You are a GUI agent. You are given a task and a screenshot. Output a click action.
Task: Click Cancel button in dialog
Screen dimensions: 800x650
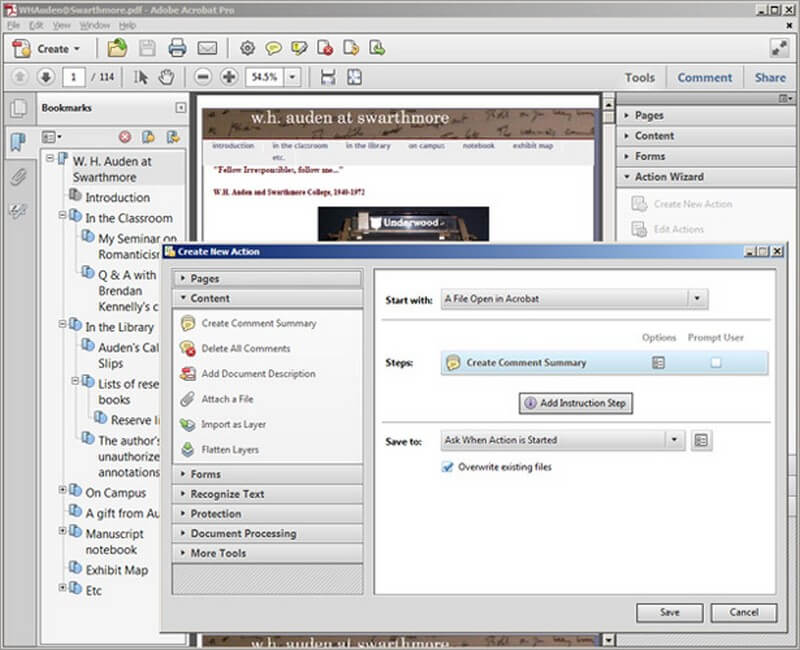[x=743, y=612]
